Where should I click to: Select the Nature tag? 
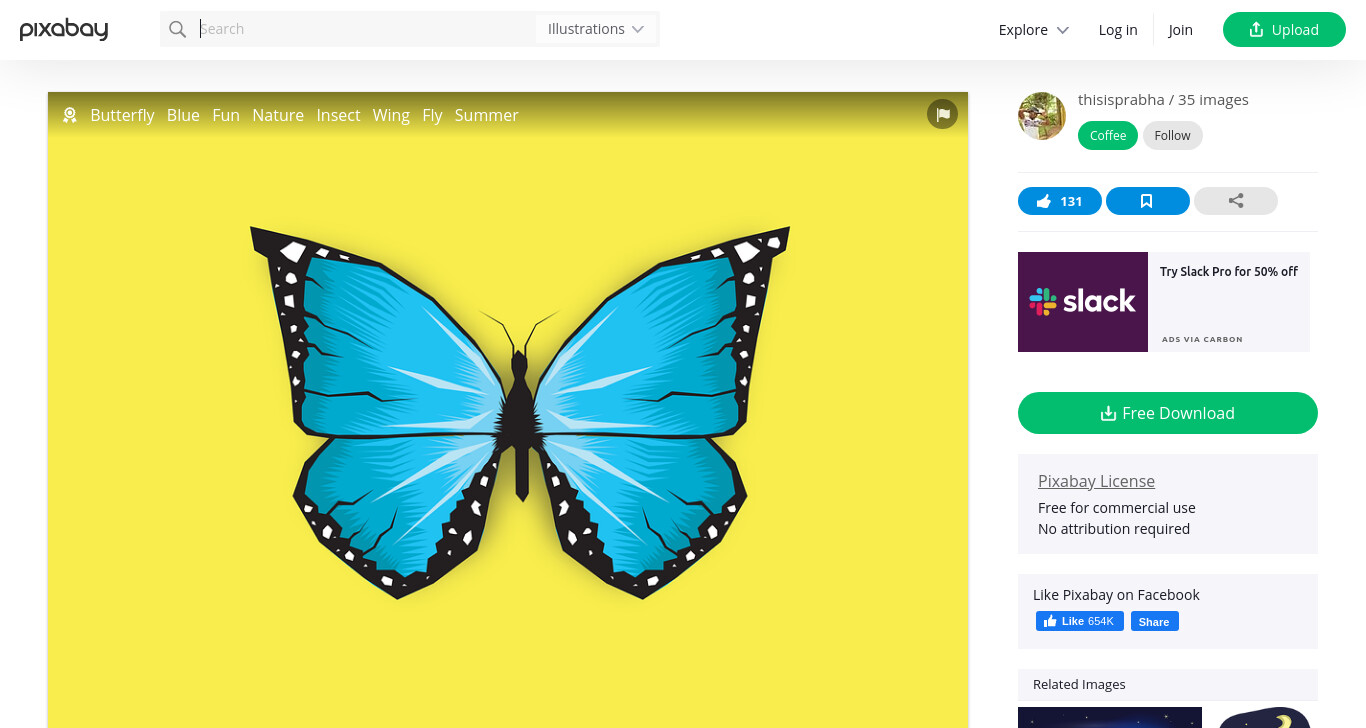[278, 115]
